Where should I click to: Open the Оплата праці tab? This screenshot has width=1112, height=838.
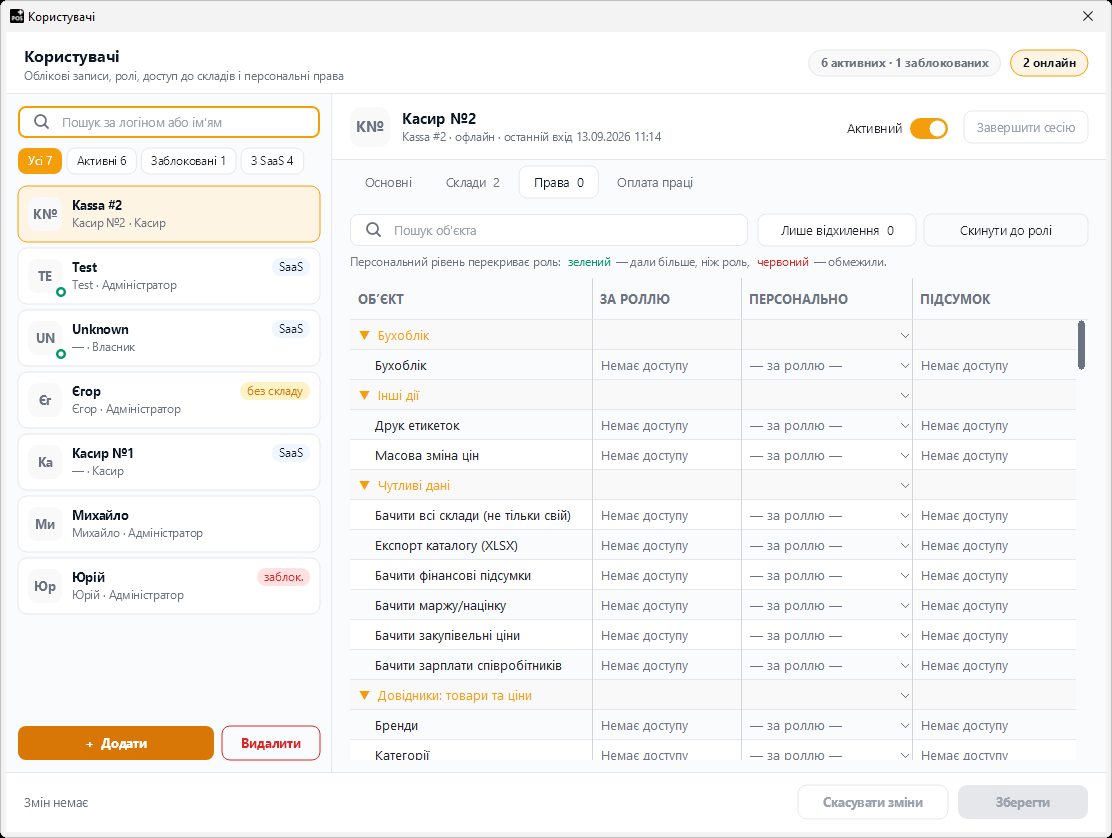pos(655,182)
